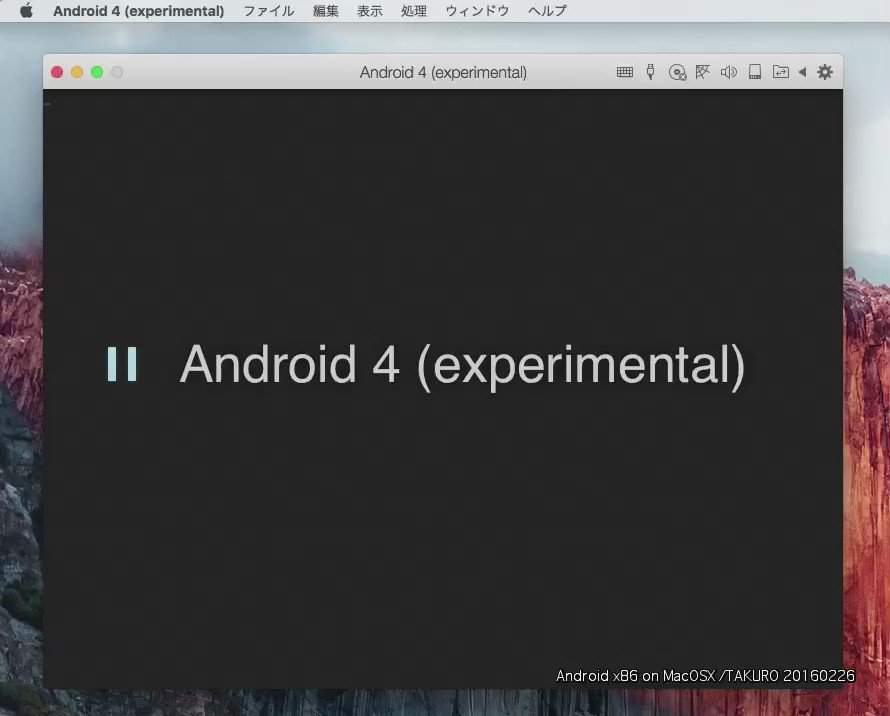Click the shared folders icon
Screen dimensions: 890x716
point(780,72)
